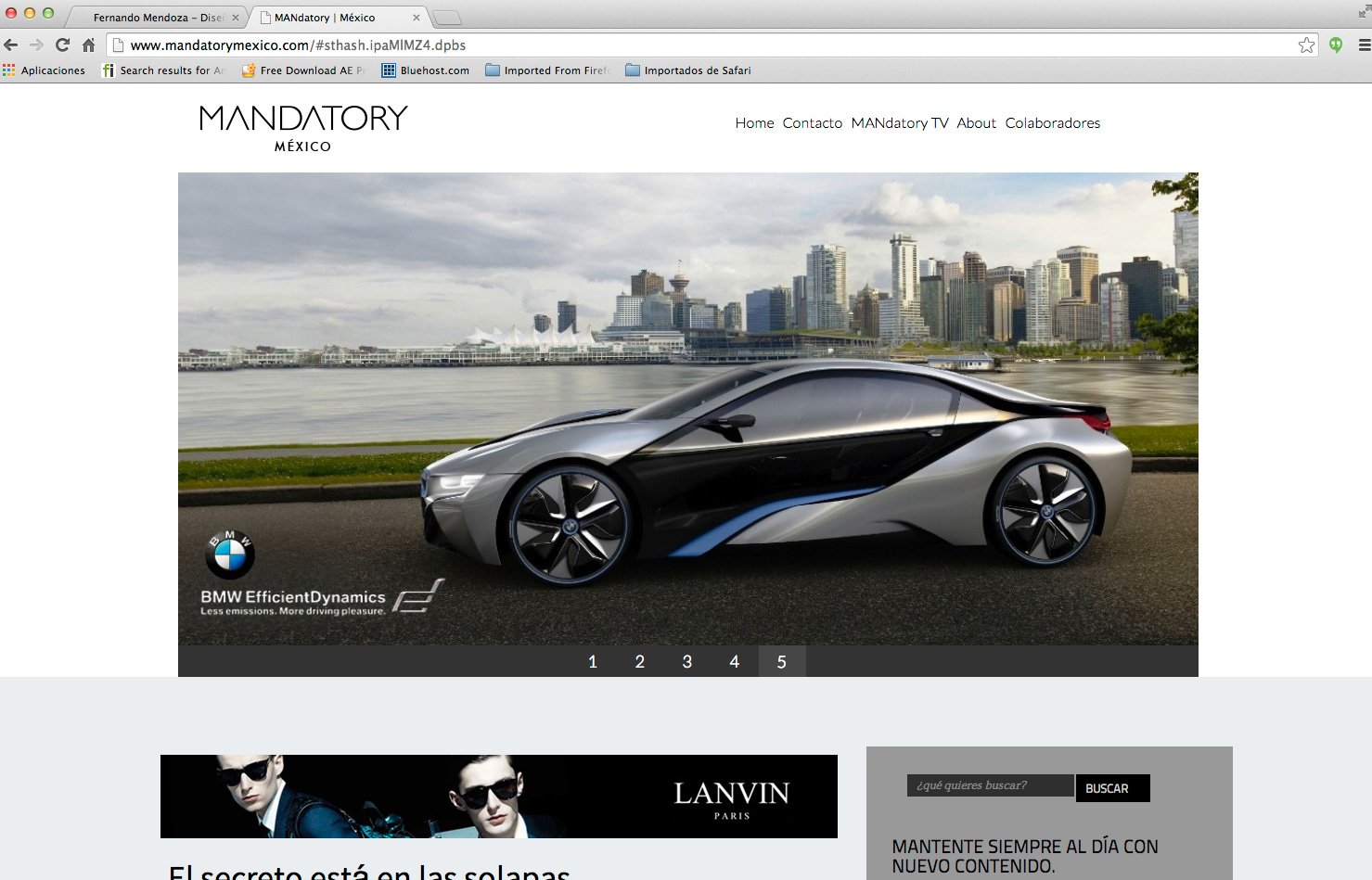Click the browser forward arrow
Viewport: 1372px width, 880px height.
click(x=36, y=45)
